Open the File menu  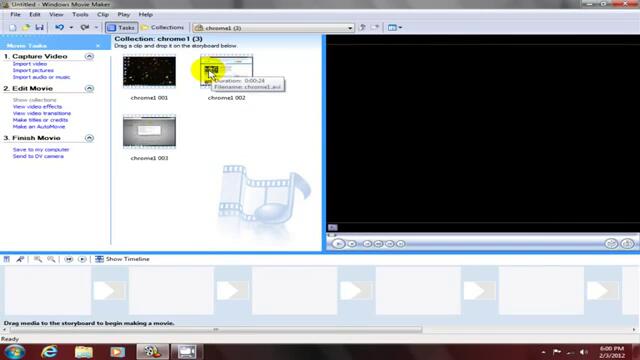click(16, 14)
